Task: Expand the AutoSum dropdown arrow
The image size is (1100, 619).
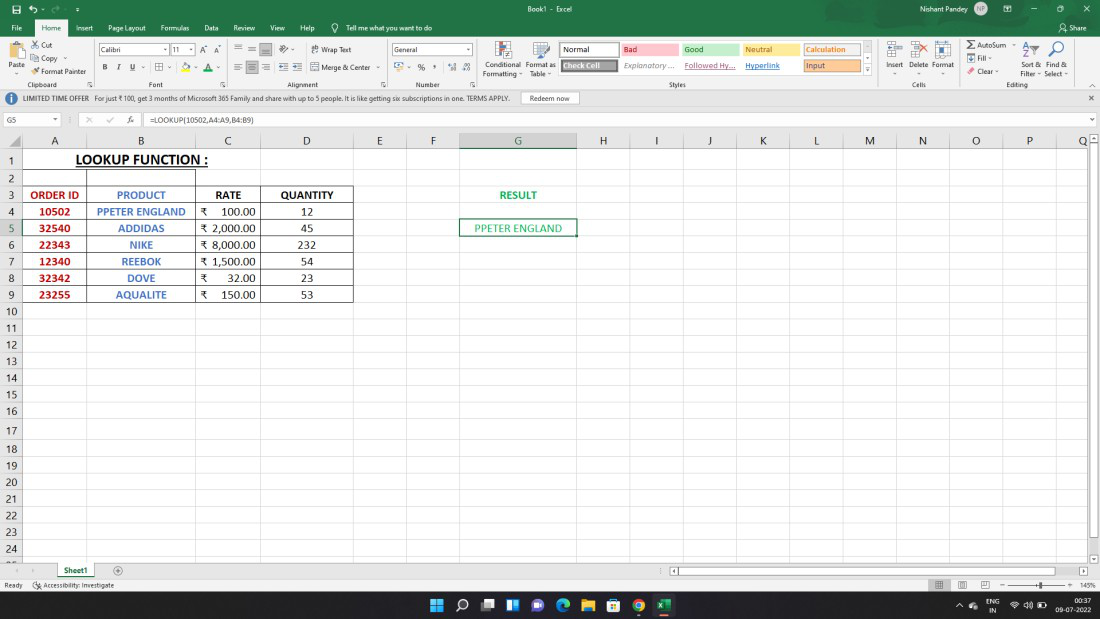Action: 1014,45
